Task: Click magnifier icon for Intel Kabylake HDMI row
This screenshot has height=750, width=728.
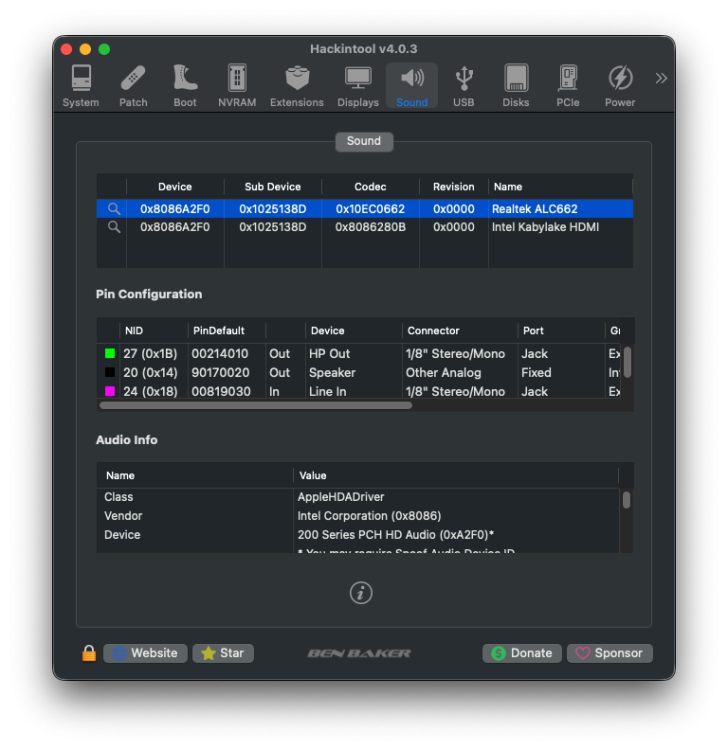Action: (x=114, y=227)
